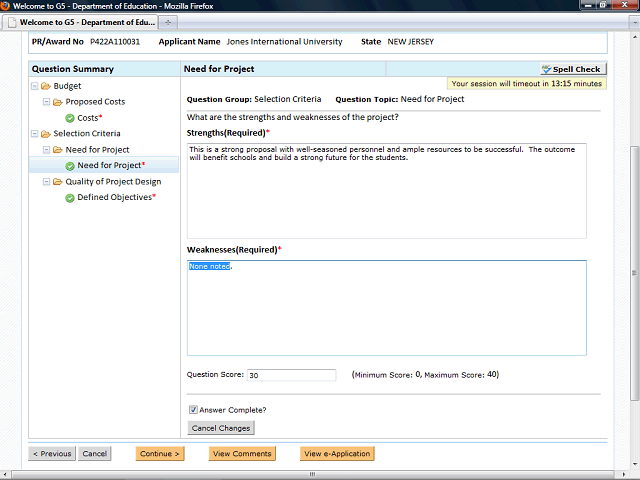Image resolution: width=640 pixels, height=480 pixels.
Task: Click green check icon of selected Need for Project
Action: 70,166
